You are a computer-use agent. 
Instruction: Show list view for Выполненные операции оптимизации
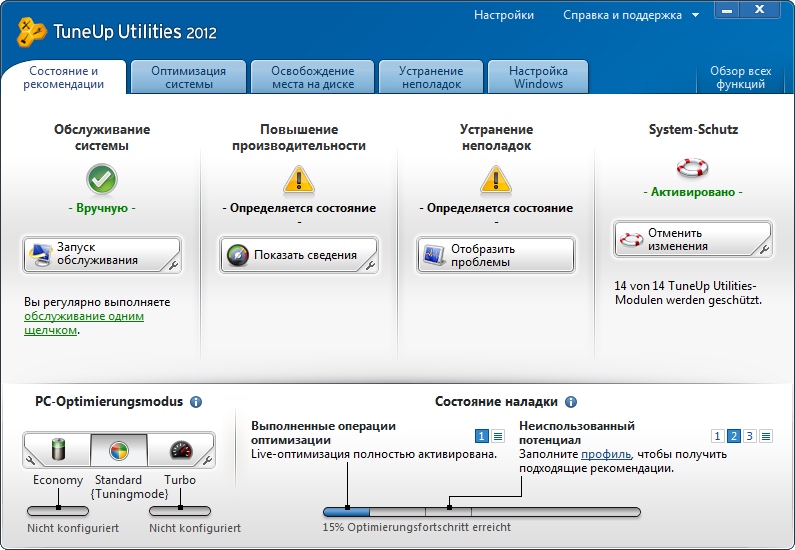[498, 435]
